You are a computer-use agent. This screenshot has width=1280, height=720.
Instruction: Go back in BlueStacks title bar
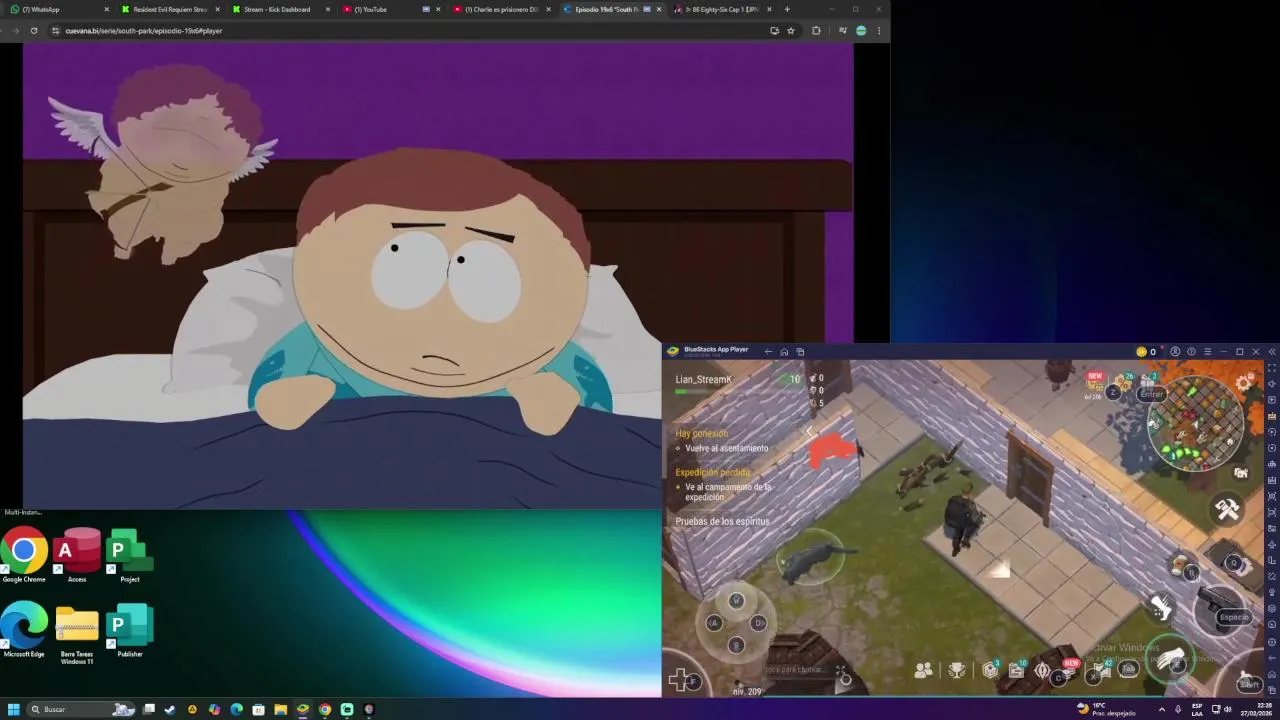pyautogui.click(x=768, y=352)
